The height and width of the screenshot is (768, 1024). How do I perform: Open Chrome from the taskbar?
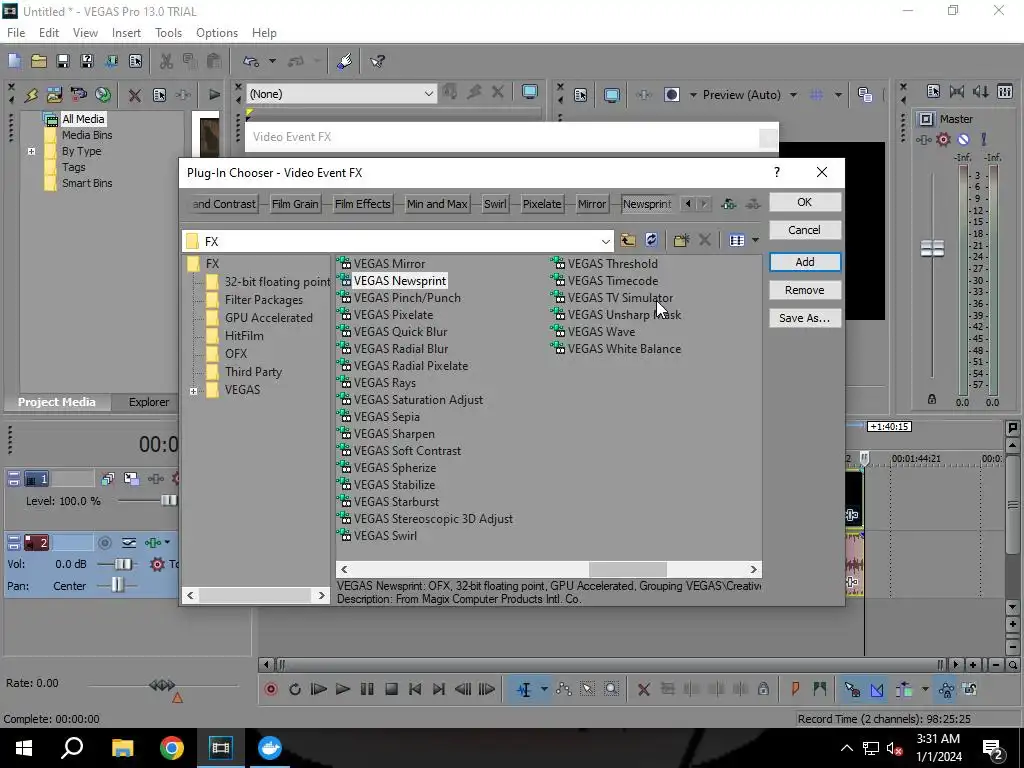tap(172, 748)
